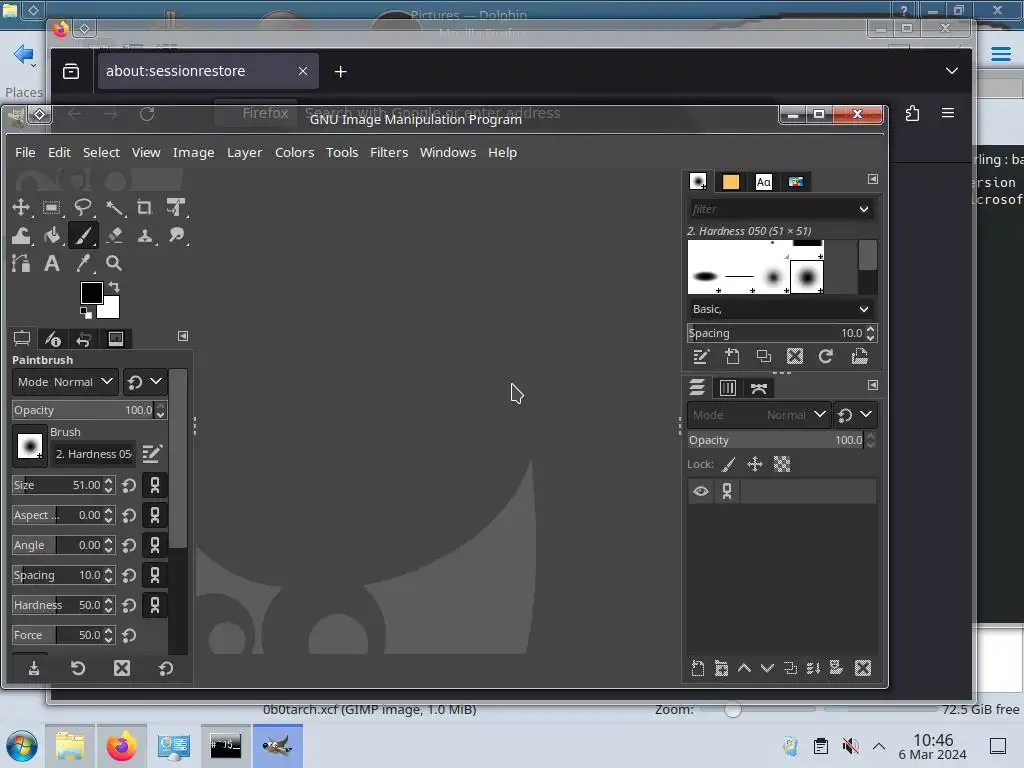The image size is (1024, 768).
Task: Swap foreground and background colors
Action: point(114,287)
